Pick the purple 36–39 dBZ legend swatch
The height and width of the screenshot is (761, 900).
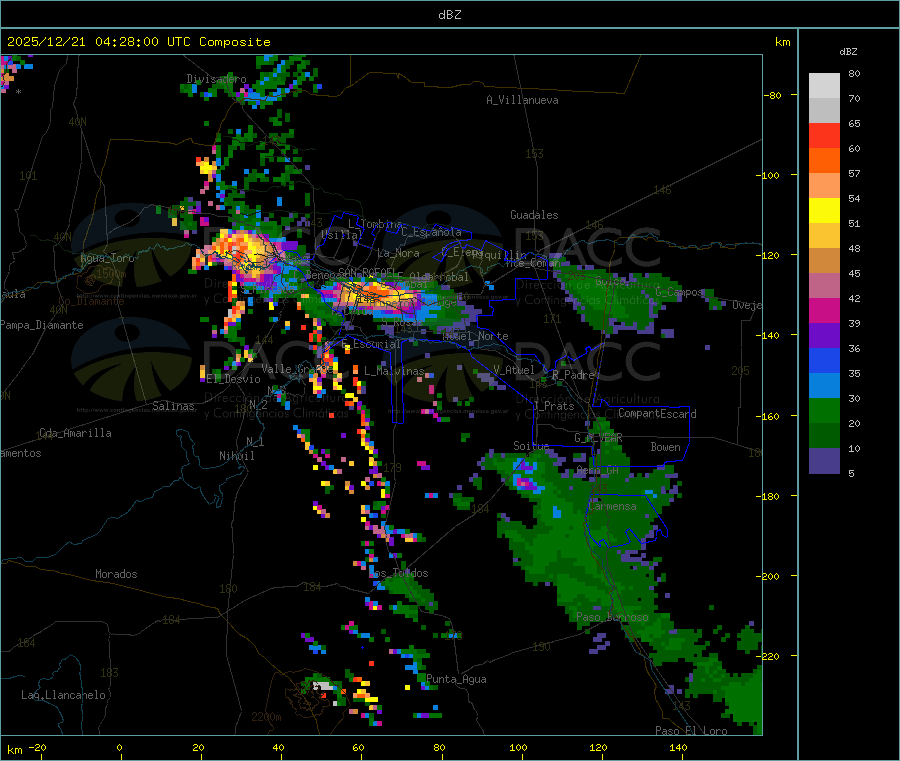[x=824, y=336]
